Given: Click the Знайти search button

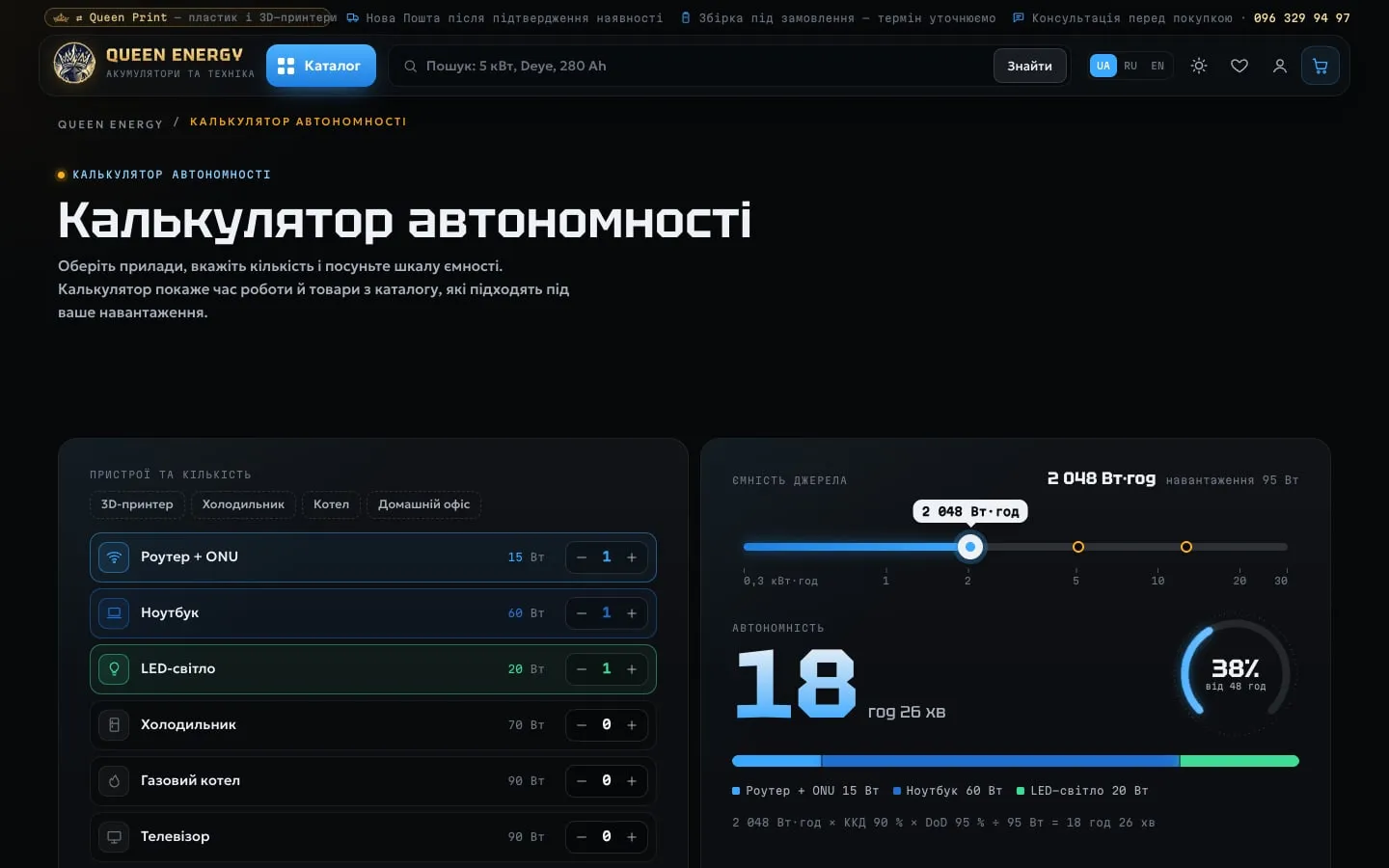Looking at the screenshot, I should tap(1029, 66).
